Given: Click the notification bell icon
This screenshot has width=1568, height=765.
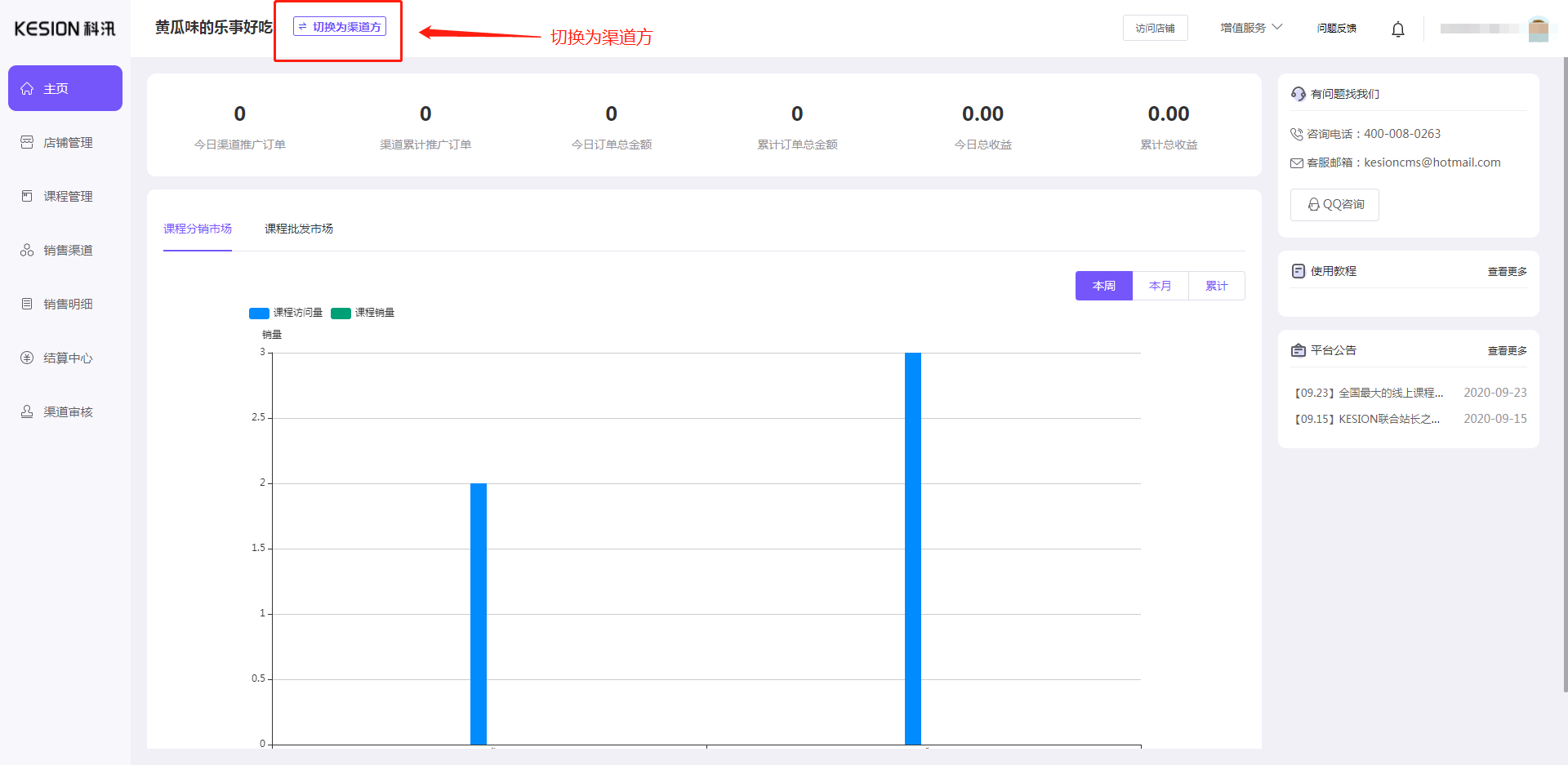Looking at the screenshot, I should [x=1397, y=29].
